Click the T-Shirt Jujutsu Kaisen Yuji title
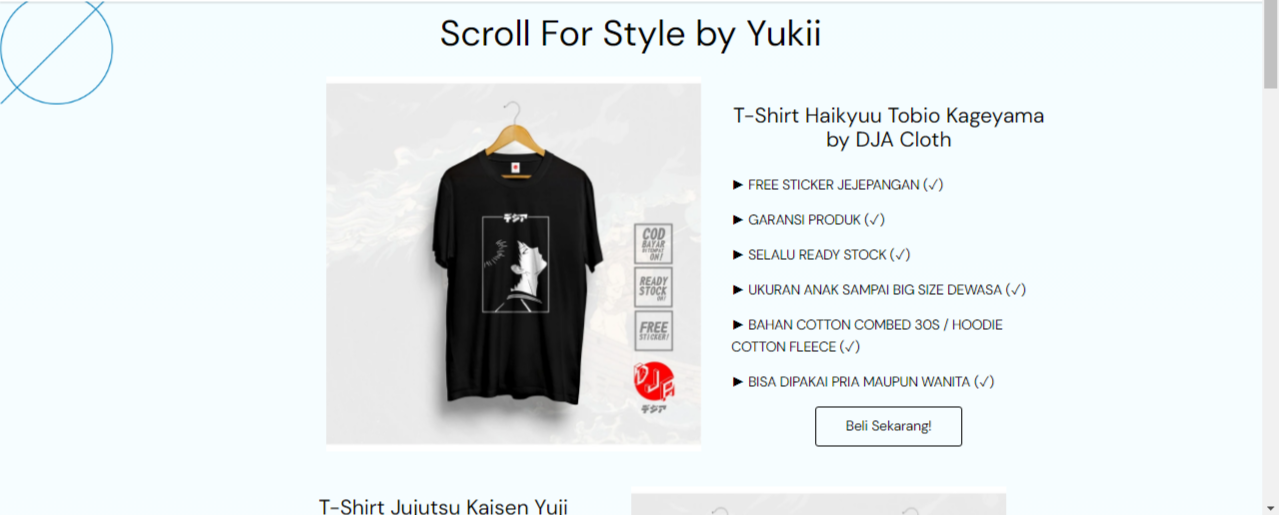 443,506
